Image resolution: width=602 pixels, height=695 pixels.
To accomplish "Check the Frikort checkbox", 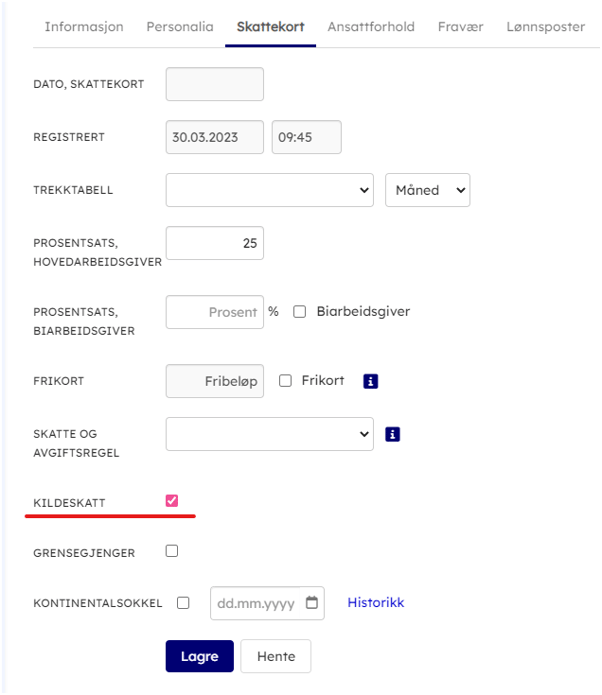I will tap(285, 381).
